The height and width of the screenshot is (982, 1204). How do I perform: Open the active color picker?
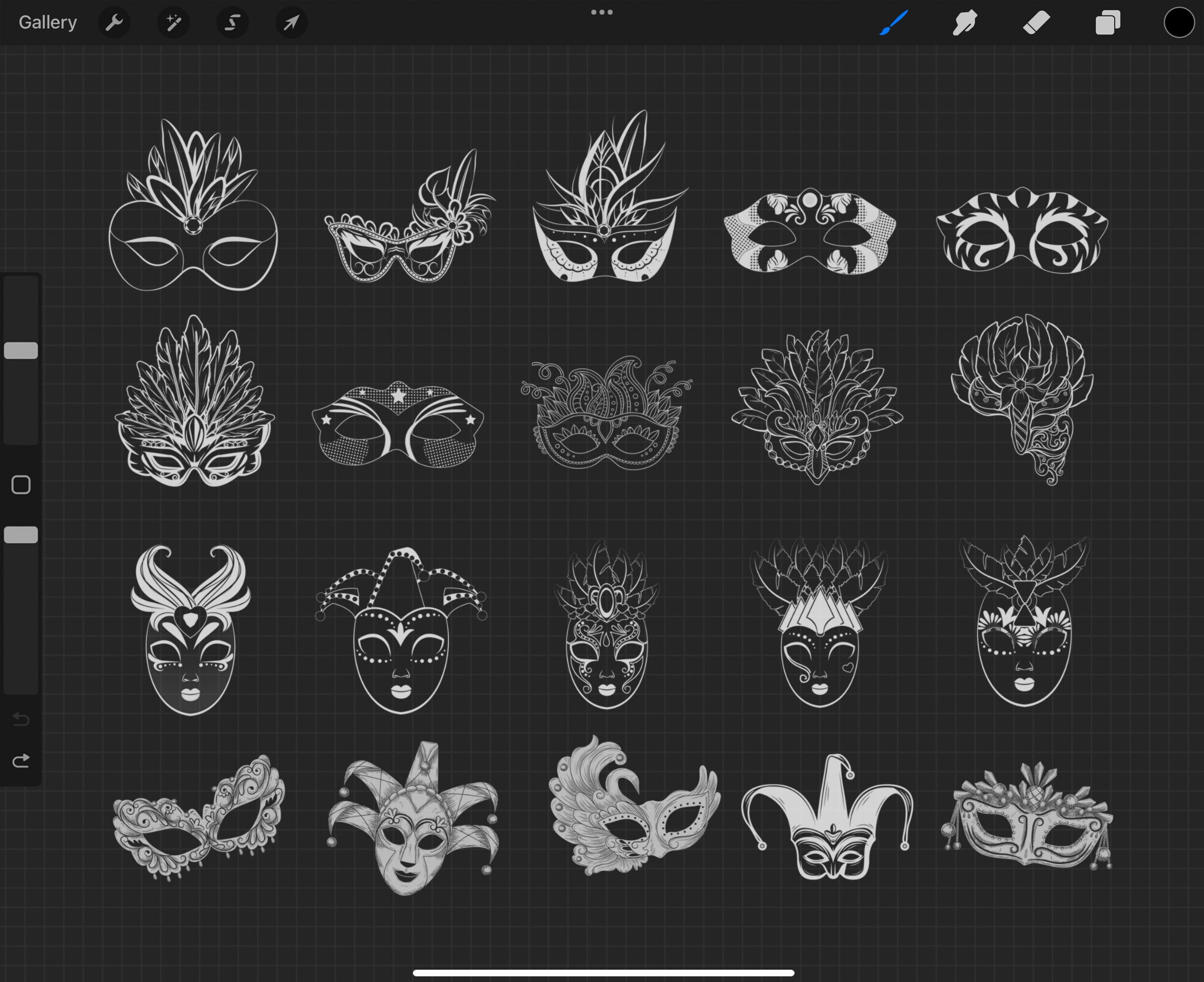coord(1178,22)
